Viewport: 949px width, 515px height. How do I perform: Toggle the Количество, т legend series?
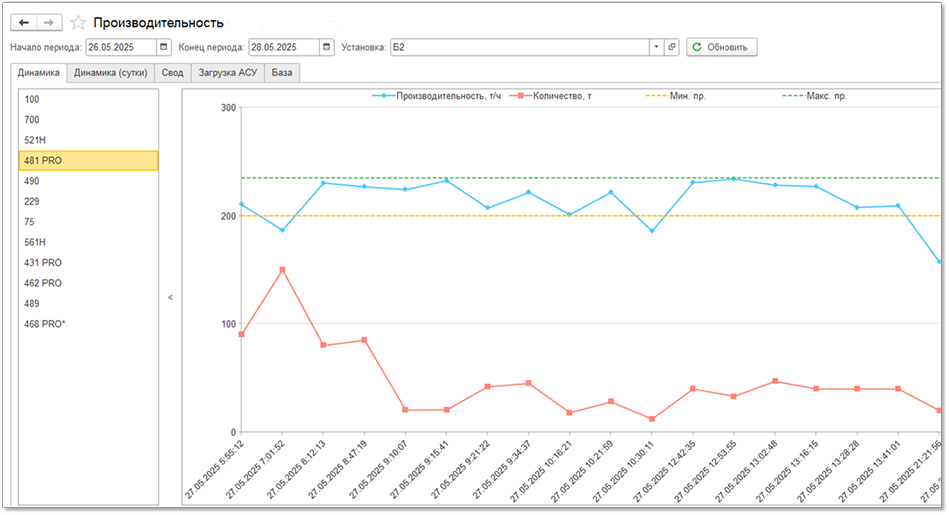[557, 97]
